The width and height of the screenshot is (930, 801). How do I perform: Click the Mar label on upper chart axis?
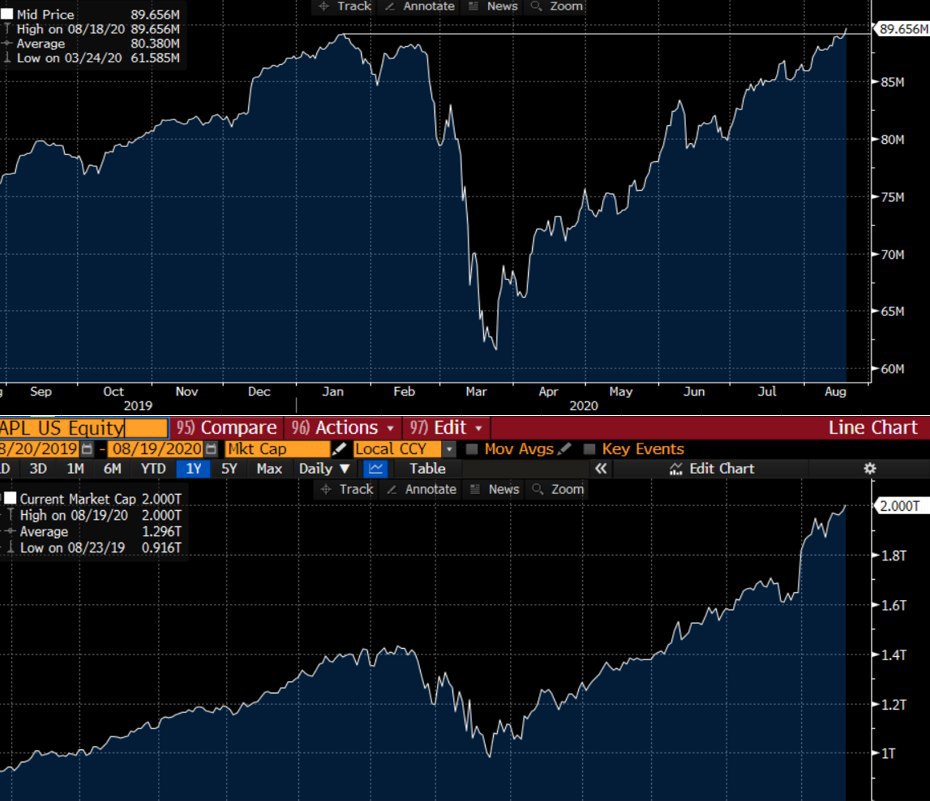476,391
